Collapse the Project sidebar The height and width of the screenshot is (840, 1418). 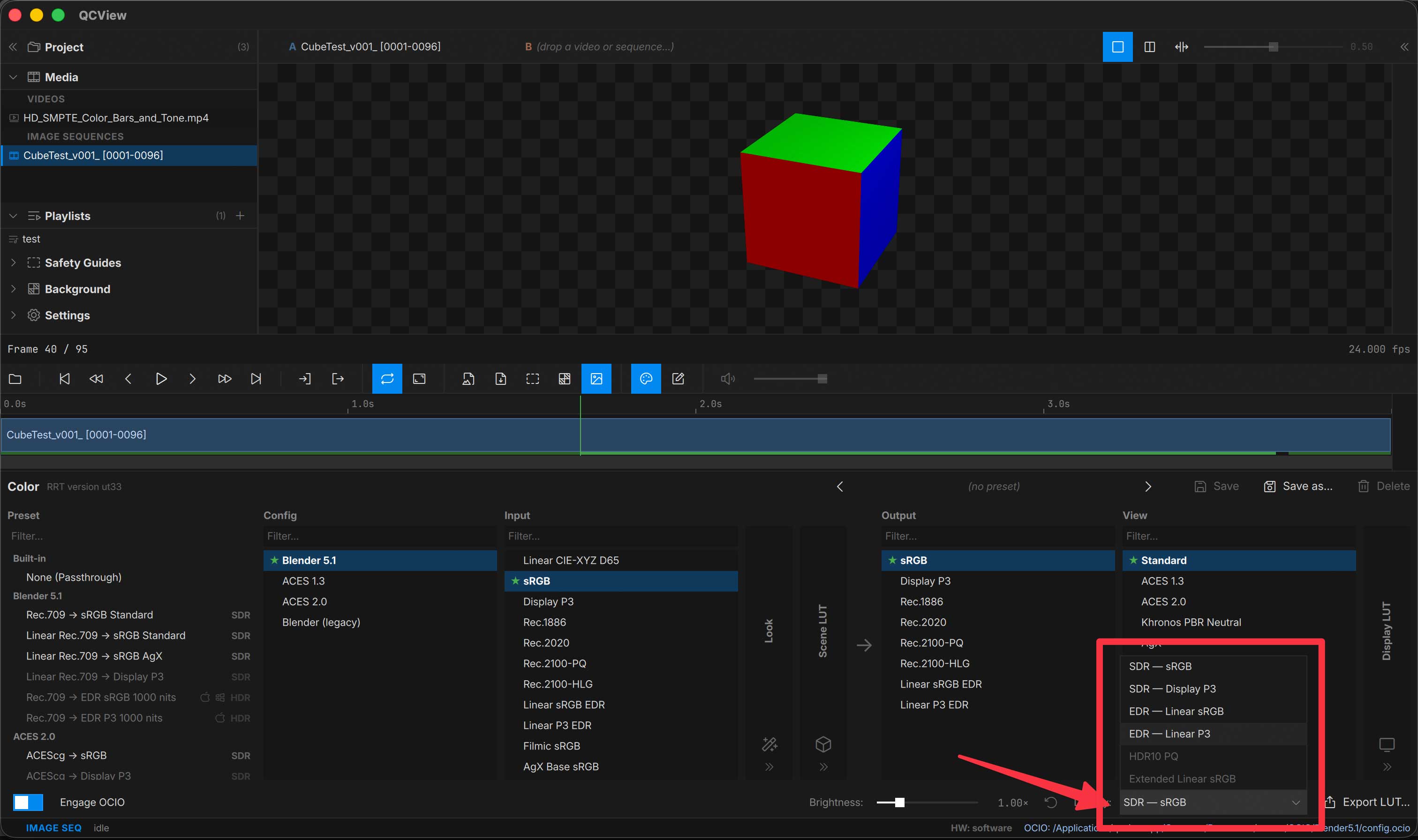(x=13, y=47)
